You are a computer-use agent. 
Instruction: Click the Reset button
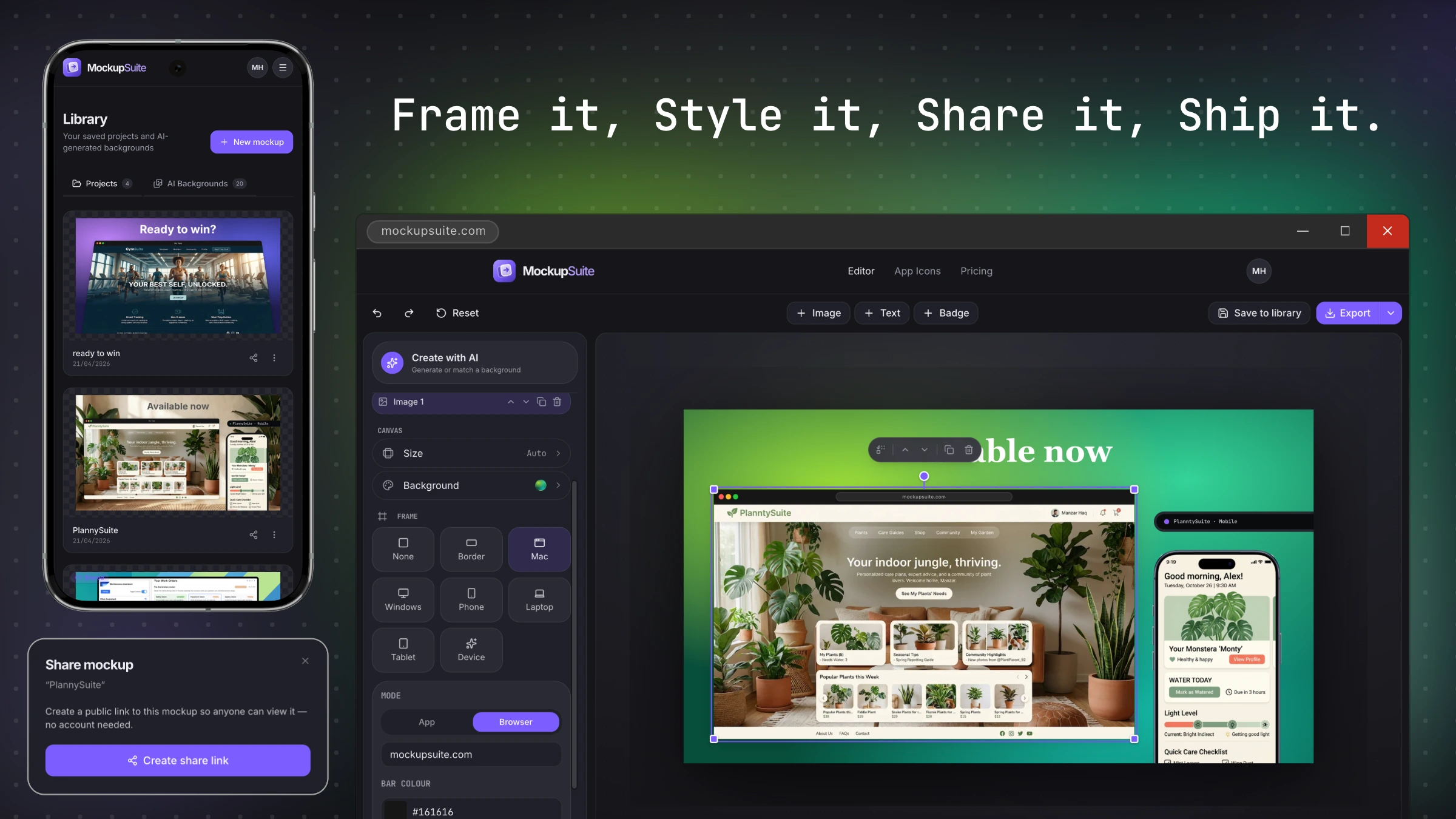(457, 313)
